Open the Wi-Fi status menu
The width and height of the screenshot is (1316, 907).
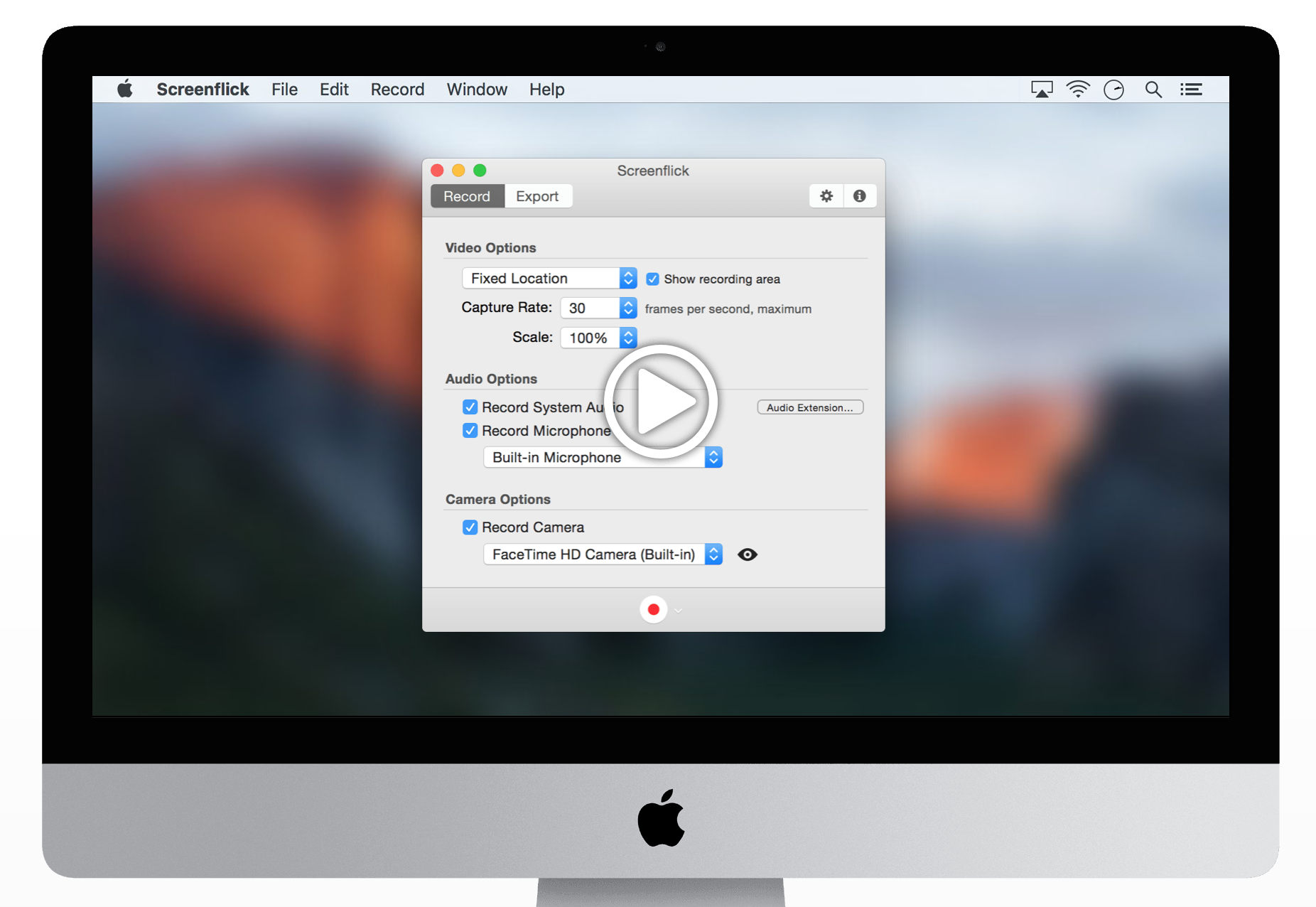click(1078, 89)
